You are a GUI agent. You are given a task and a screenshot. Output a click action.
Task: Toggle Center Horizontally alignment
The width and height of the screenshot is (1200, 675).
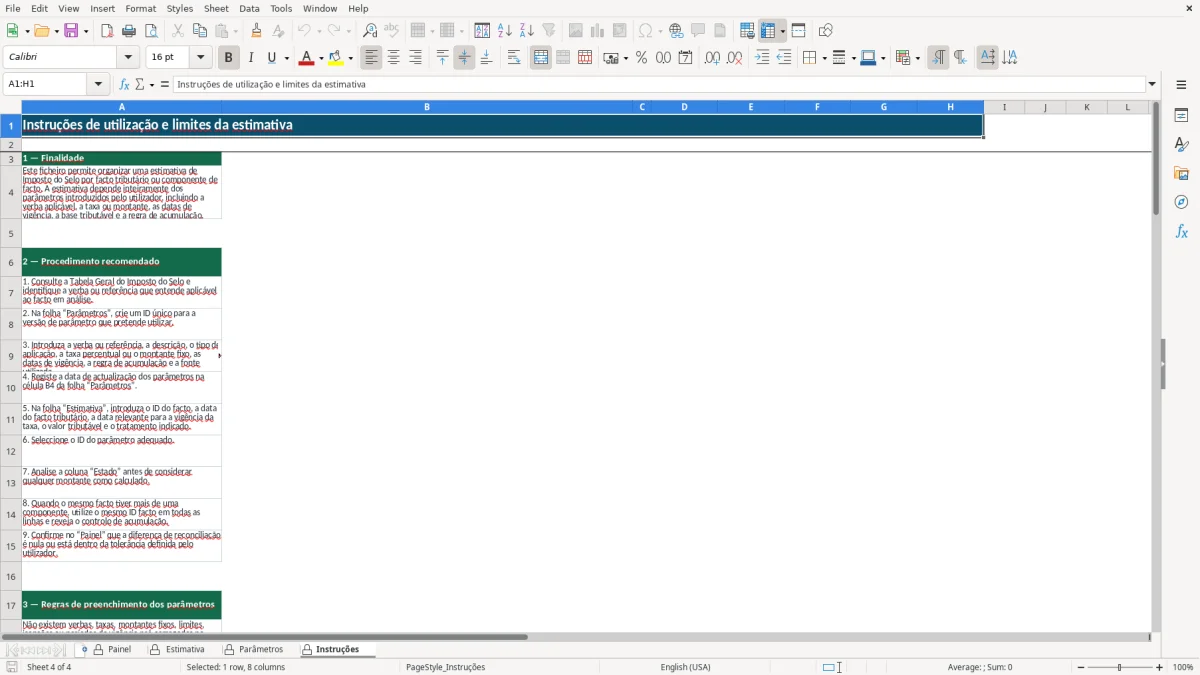pyautogui.click(x=393, y=58)
